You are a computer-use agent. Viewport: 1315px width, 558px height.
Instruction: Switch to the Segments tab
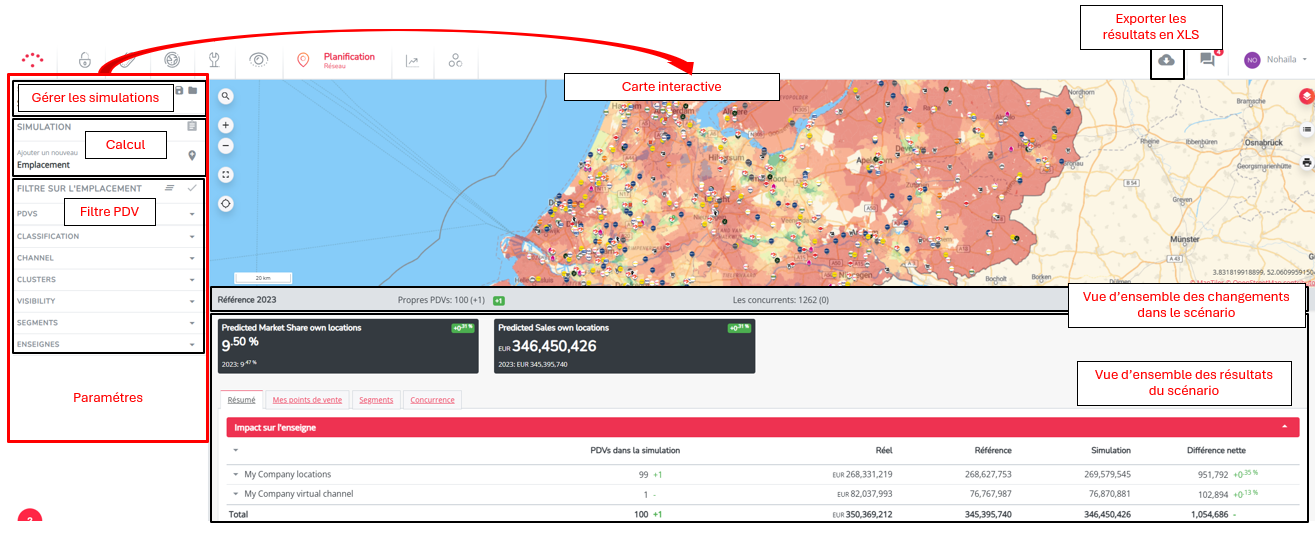376,400
